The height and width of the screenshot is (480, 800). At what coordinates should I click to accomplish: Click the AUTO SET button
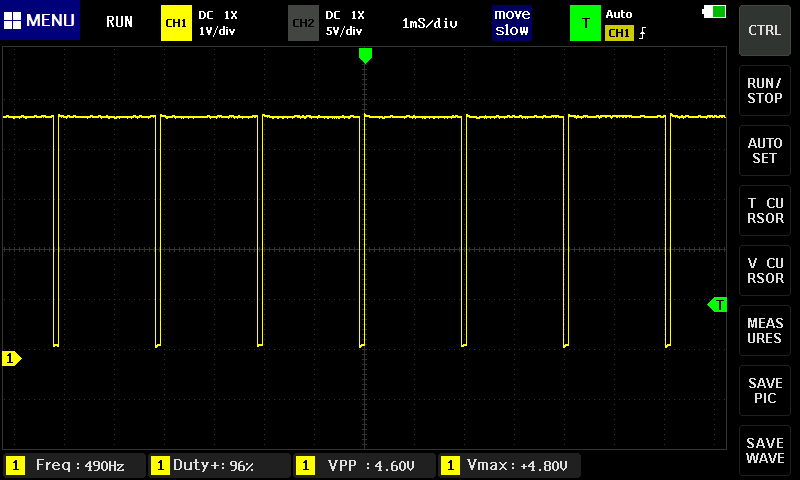coord(765,150)
